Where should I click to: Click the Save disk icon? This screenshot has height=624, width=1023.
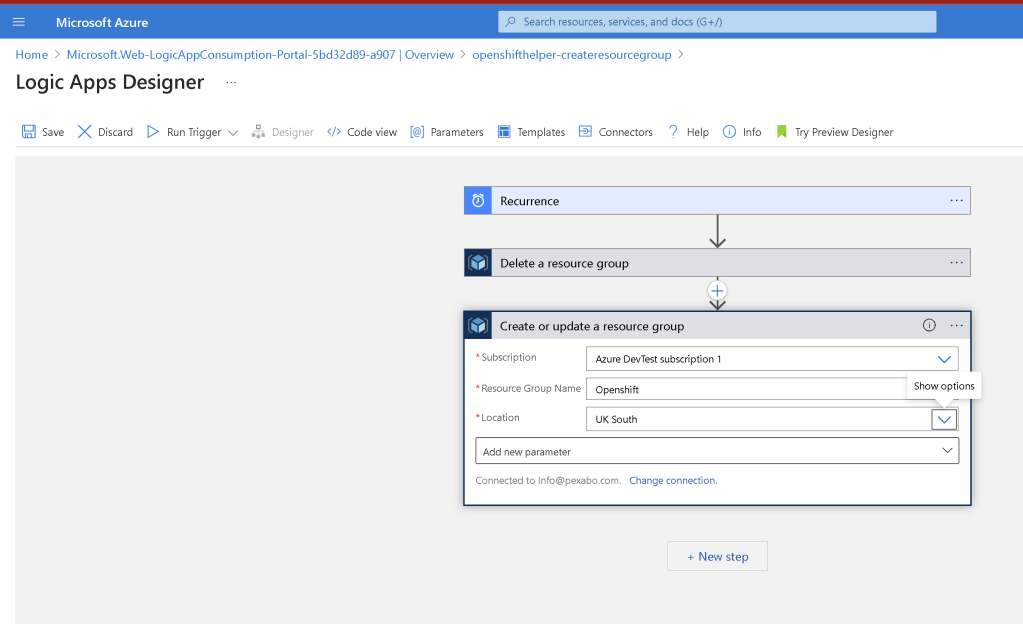click(29, 132)
